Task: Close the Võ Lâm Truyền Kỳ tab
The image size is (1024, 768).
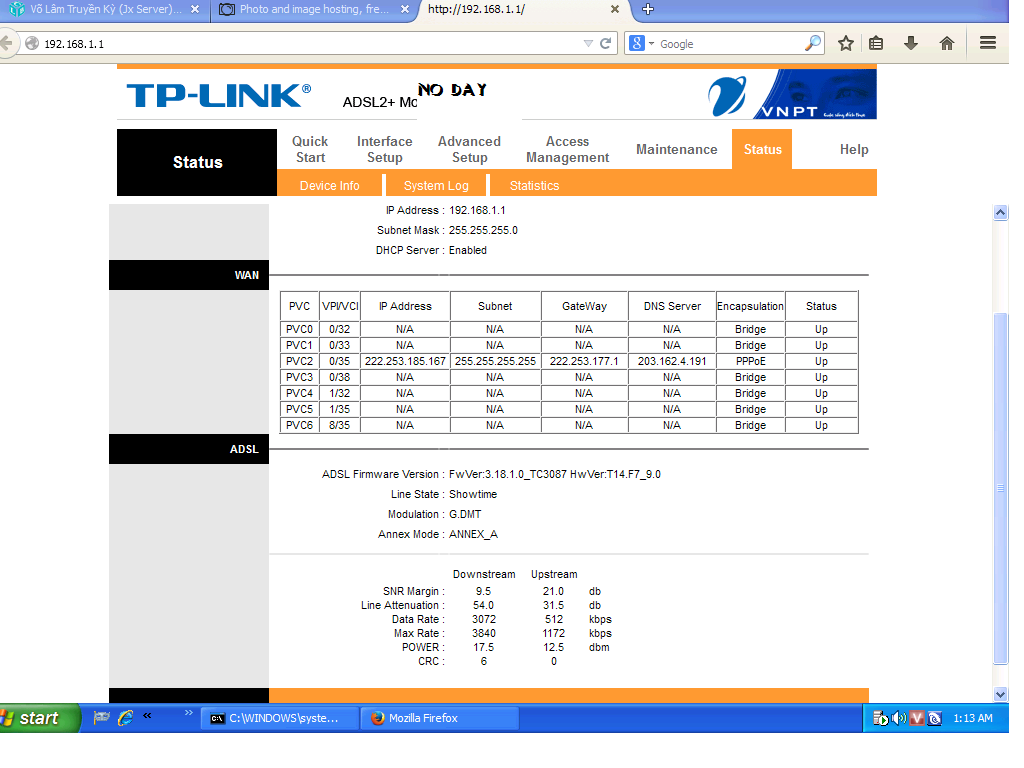Action: 195,9
